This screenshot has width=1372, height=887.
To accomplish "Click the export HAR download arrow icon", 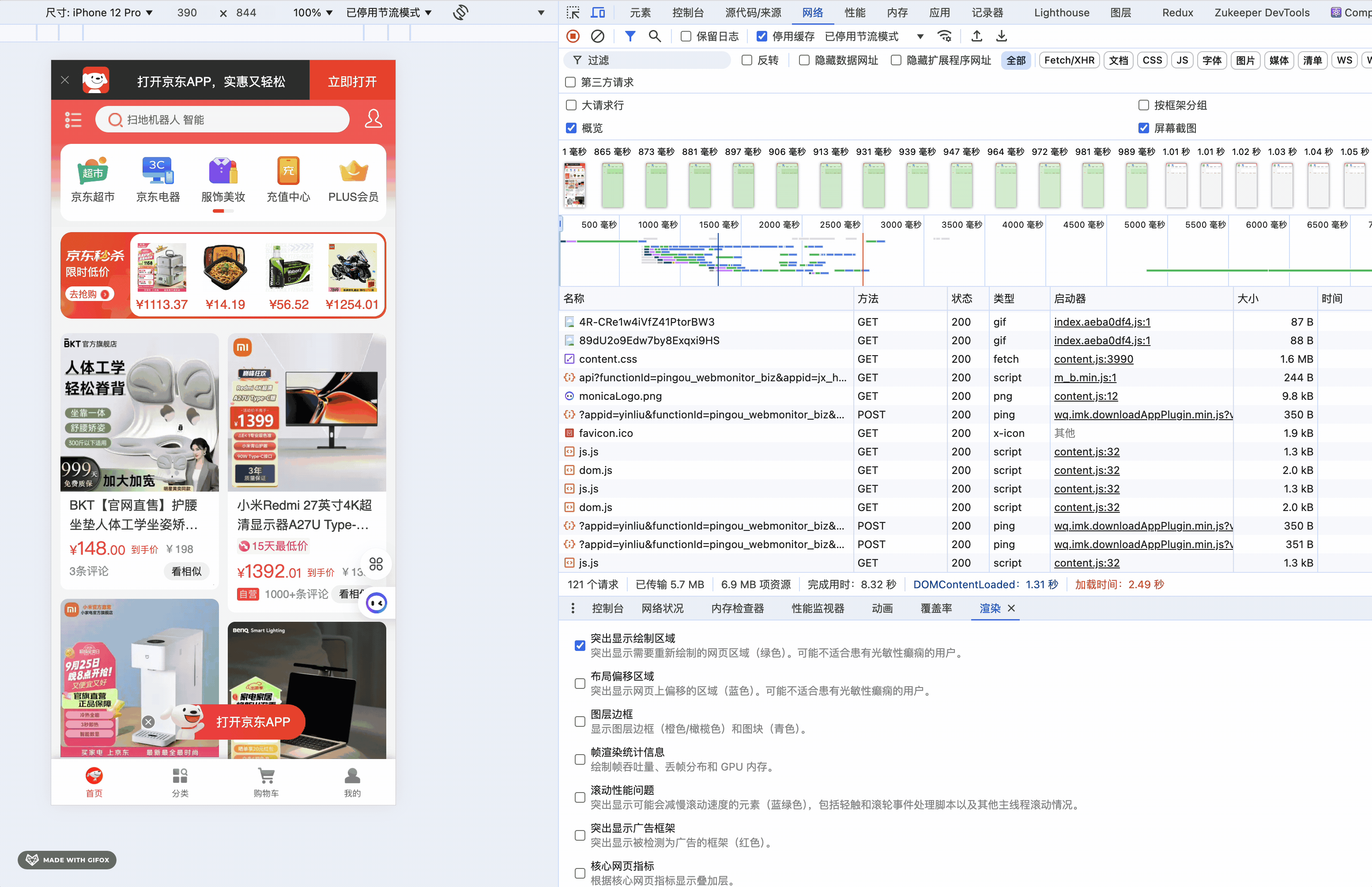I will click(1002, 36).
